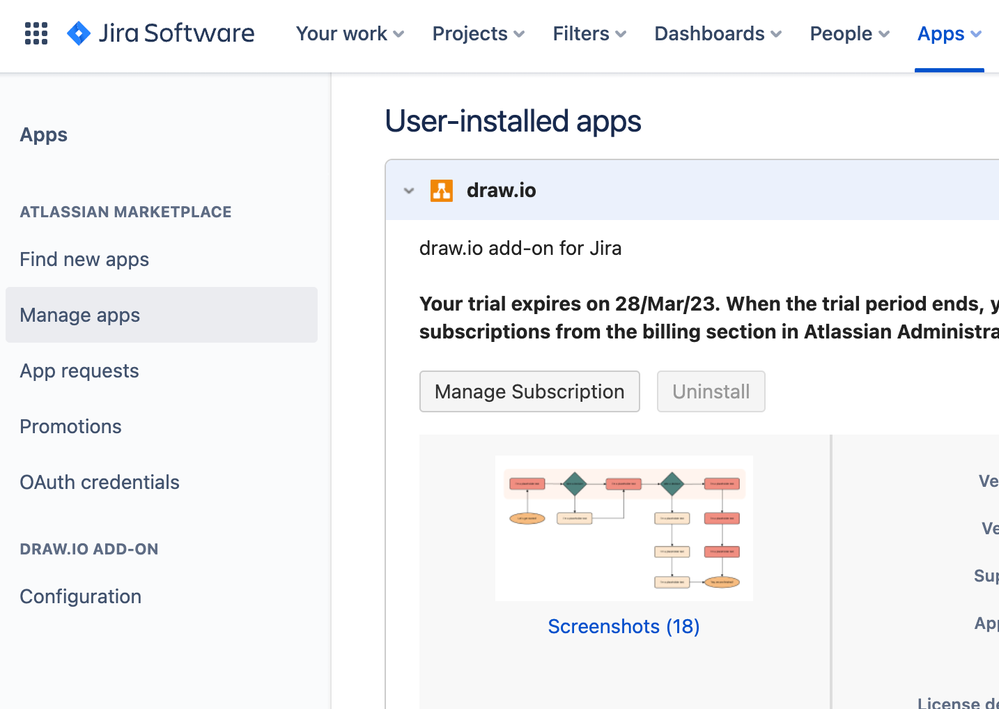Expand the Filters dropdown

[x=589, y=33]
